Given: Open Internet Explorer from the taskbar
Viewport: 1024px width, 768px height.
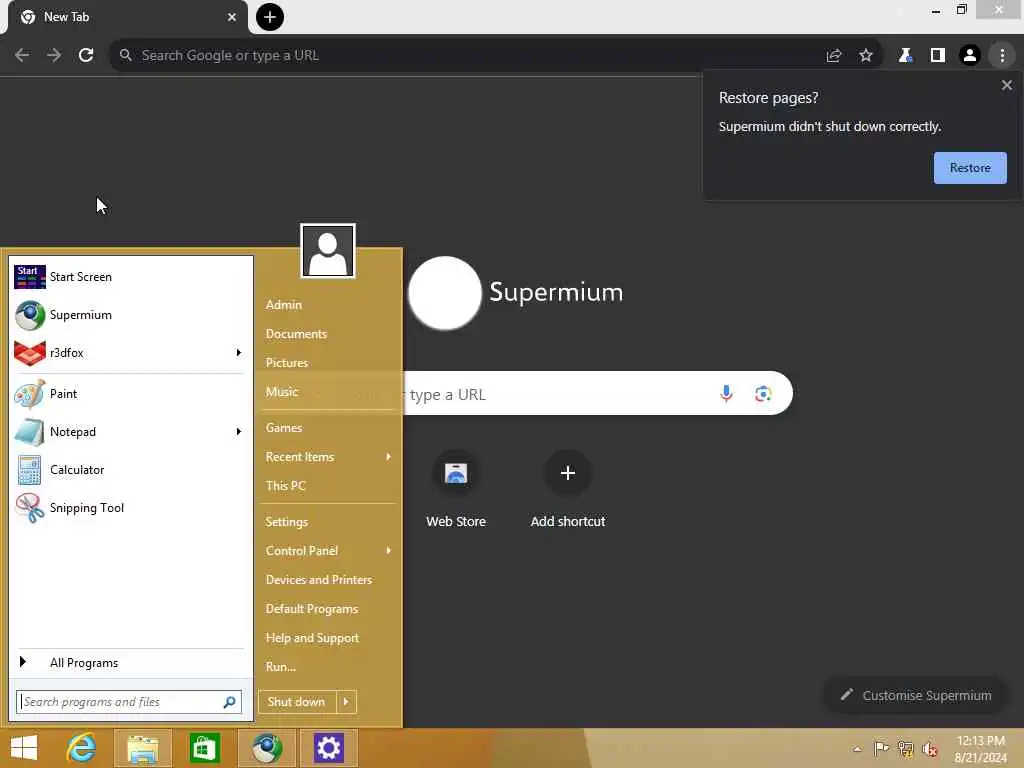Looking at the screenshot, I should (x=82, y=748).
